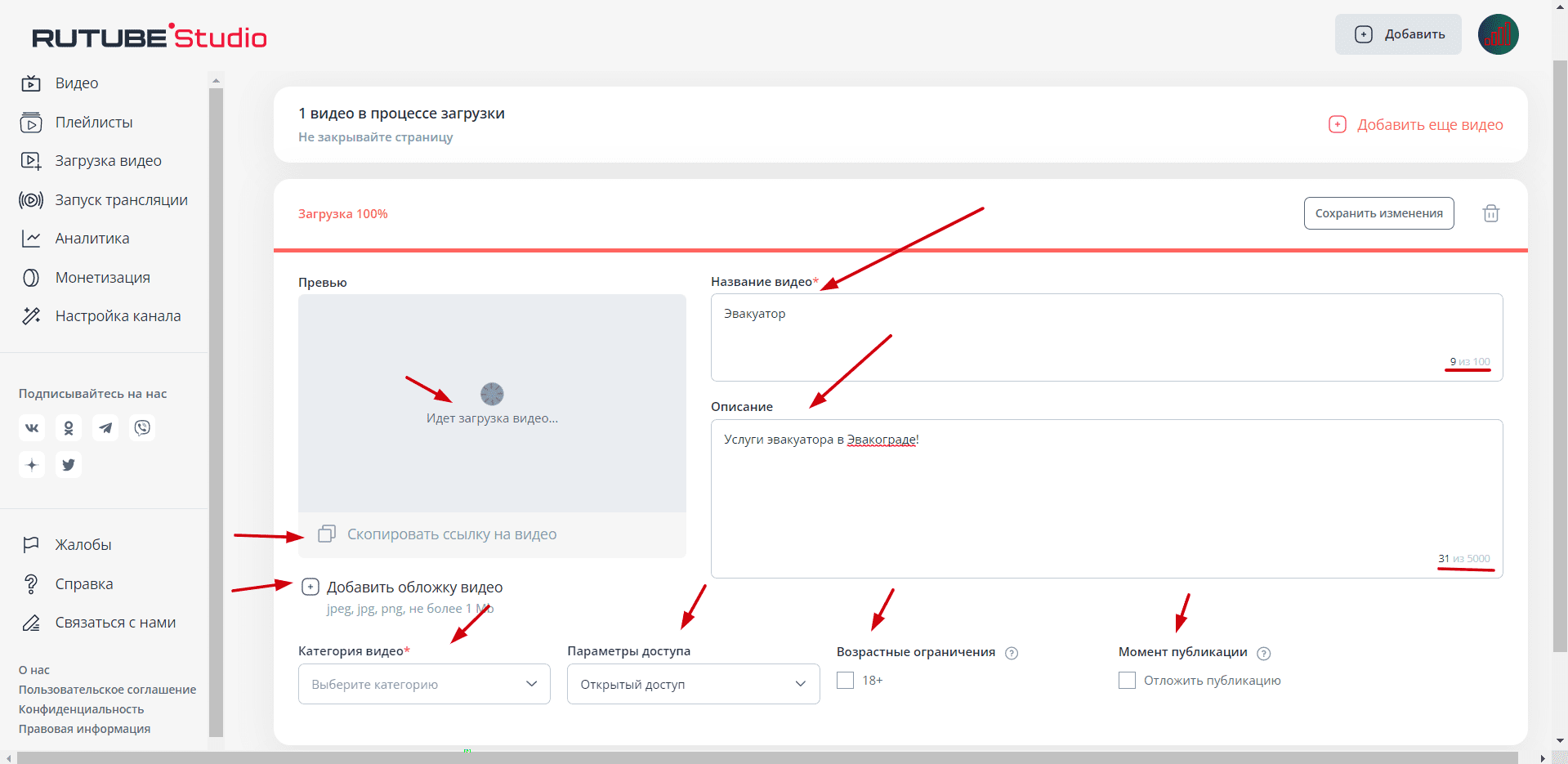Open Правовая информация footer link

[85, 729]
